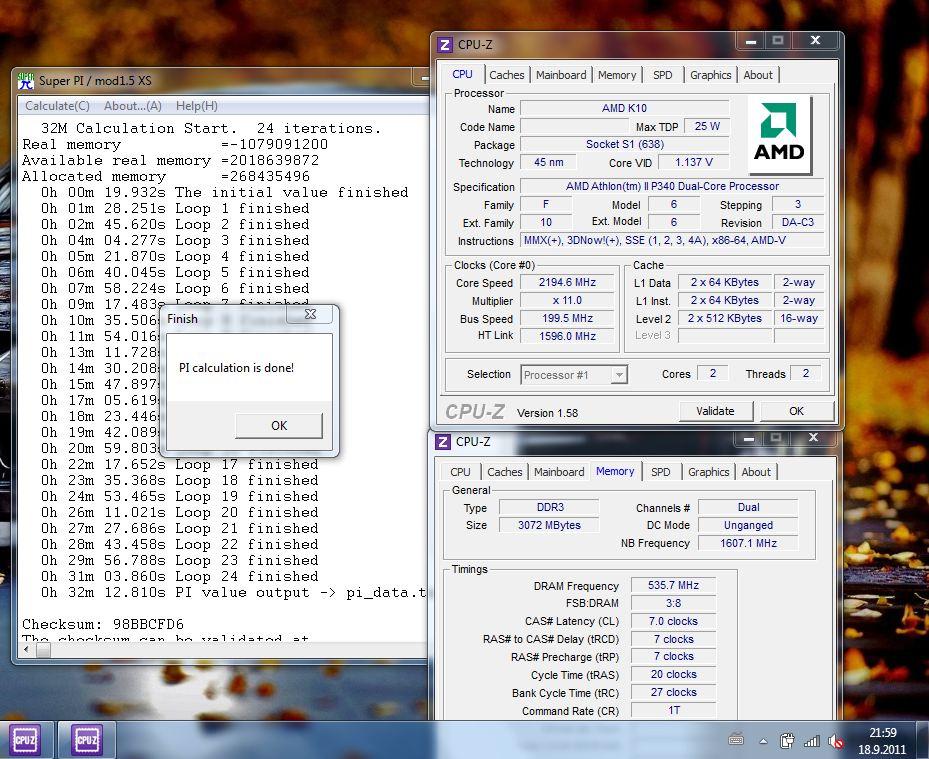Viewport: 929px width, 759px height.
Task: Click the memory Type value DDR3
Action: tap(549, 507)
